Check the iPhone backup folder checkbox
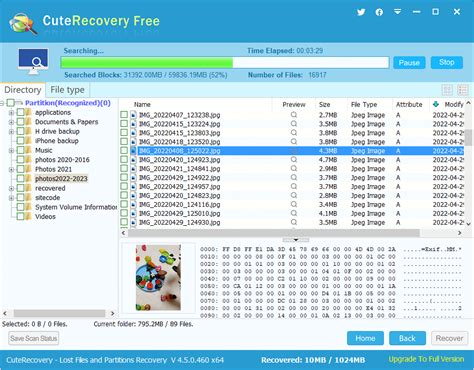 (20, 141)
